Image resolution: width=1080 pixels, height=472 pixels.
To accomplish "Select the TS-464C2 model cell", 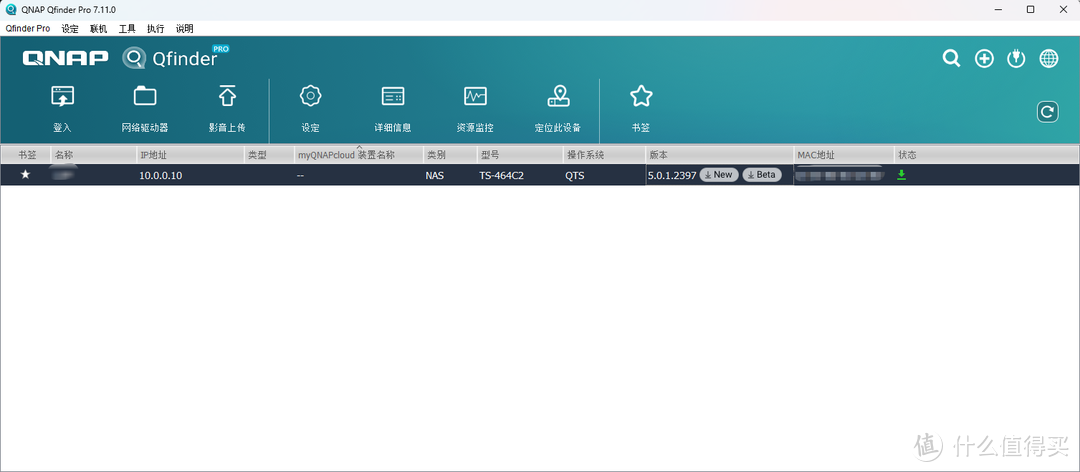I will click(501, 175).
